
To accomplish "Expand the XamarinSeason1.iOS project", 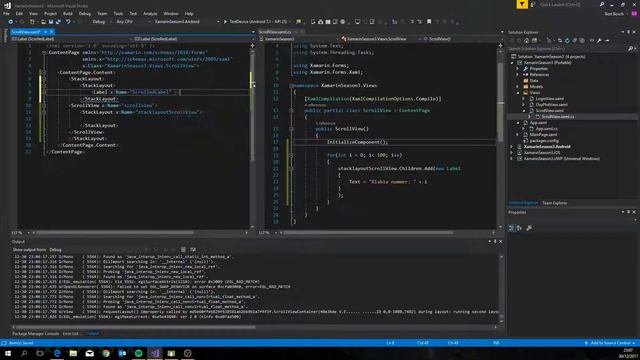I will point(512,153).
